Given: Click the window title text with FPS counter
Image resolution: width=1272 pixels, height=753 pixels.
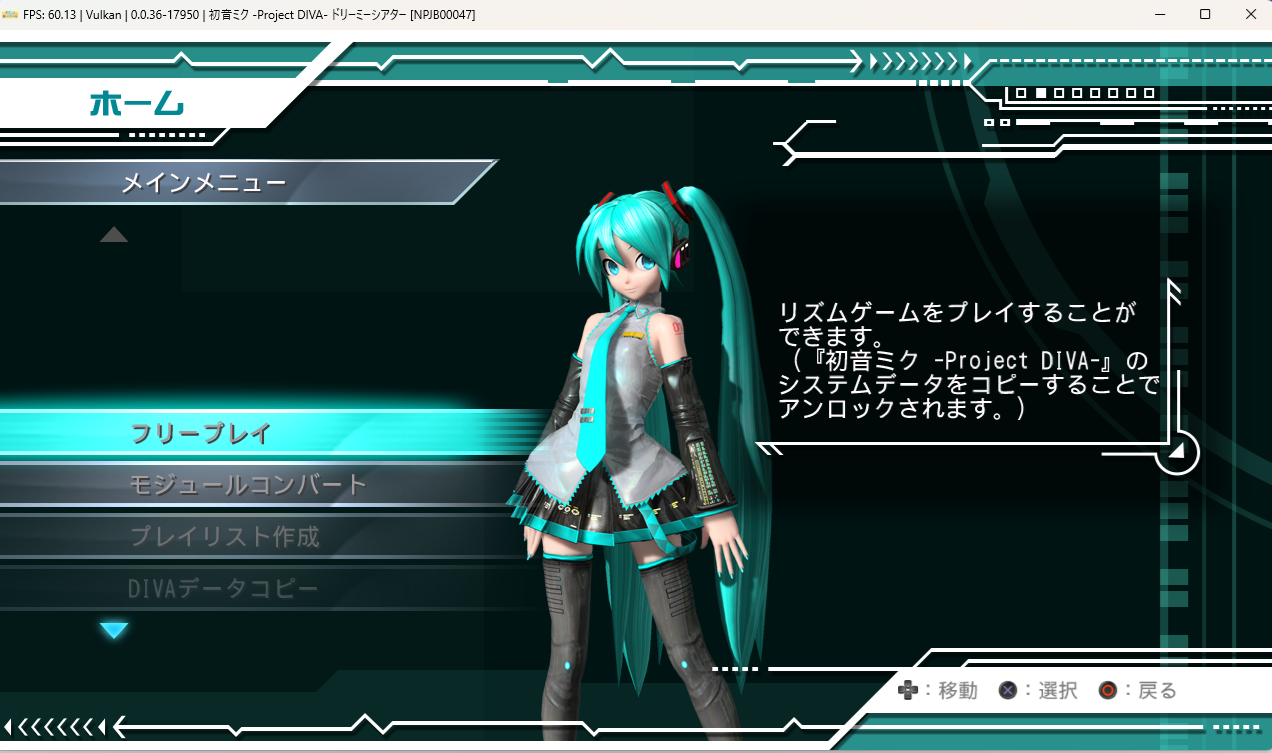Looking at the screenshot, I should (x=249, y=15).
